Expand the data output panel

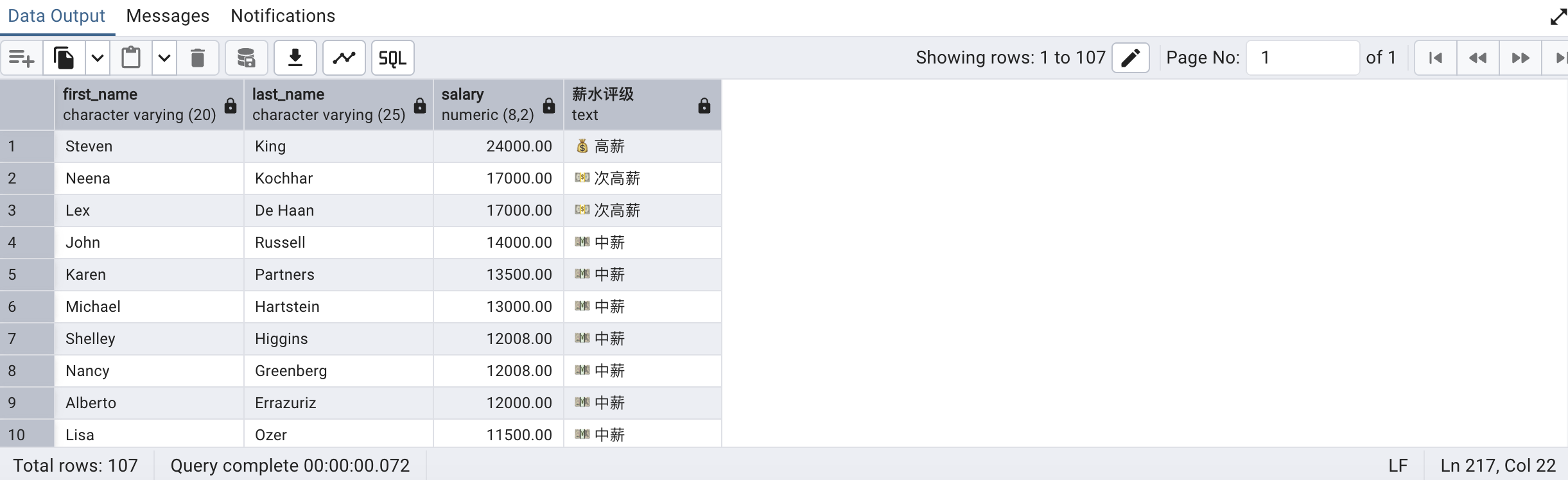(x=1558, y=17)
